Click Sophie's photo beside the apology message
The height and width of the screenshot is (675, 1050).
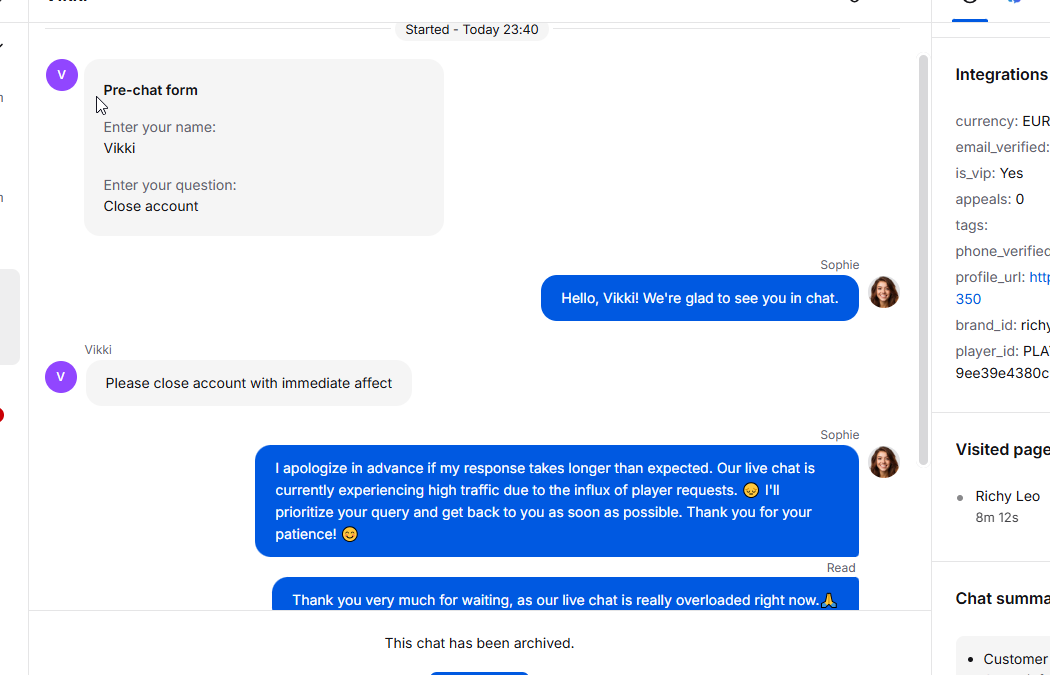[883, 462]
